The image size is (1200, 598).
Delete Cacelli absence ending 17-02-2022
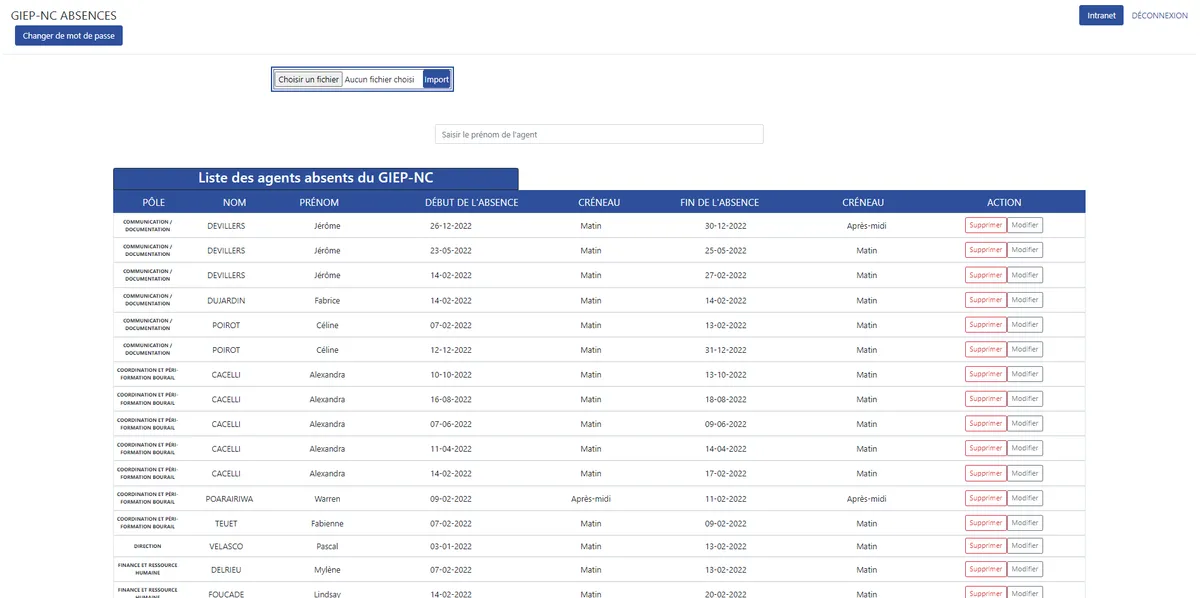pos(985,473)
